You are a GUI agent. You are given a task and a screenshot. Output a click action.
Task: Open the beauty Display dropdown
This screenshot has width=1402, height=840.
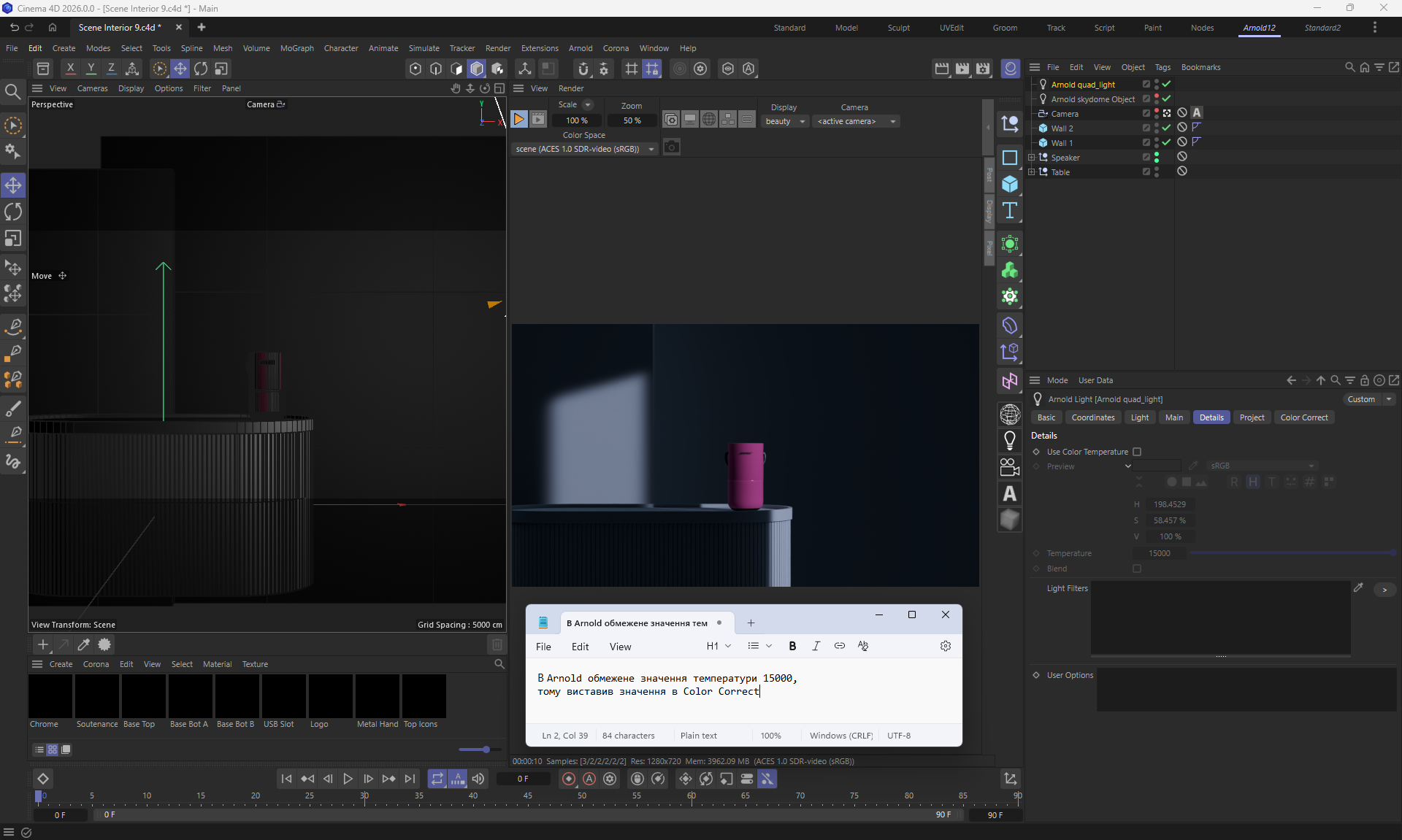(785, 121)
